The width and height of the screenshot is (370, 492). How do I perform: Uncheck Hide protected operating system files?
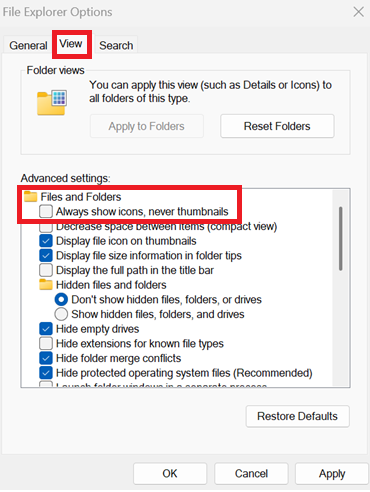pos(46,373)
